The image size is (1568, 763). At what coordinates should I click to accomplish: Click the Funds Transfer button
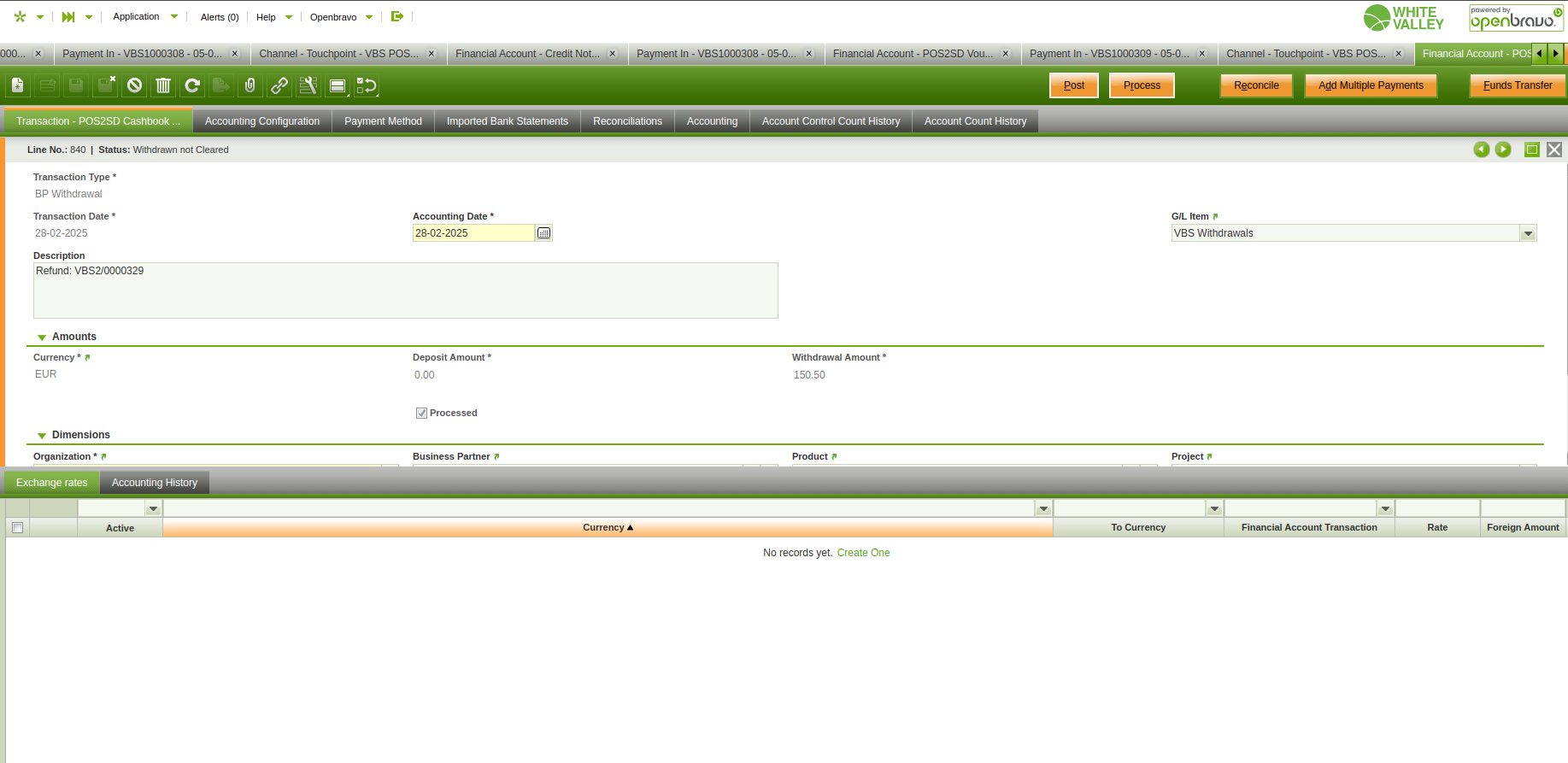pyautogui.click(x=1518, y=85)
